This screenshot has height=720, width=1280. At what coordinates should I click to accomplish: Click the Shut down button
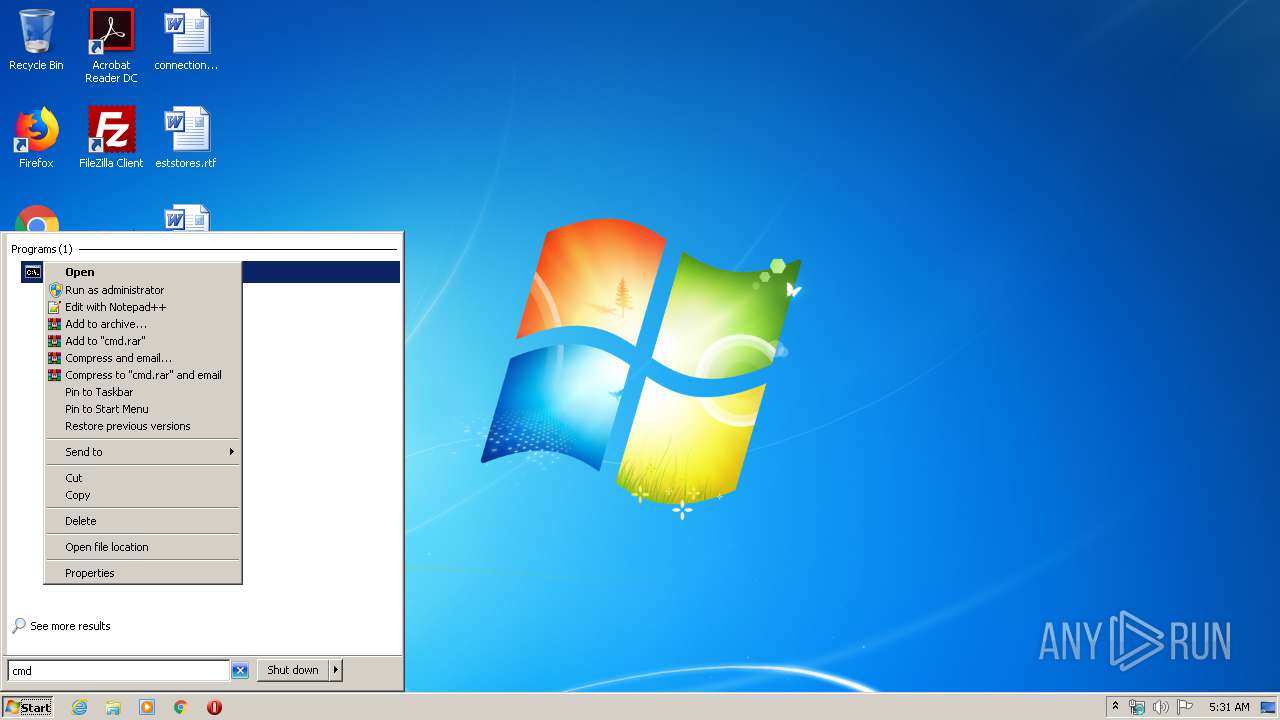pos(293,670)
